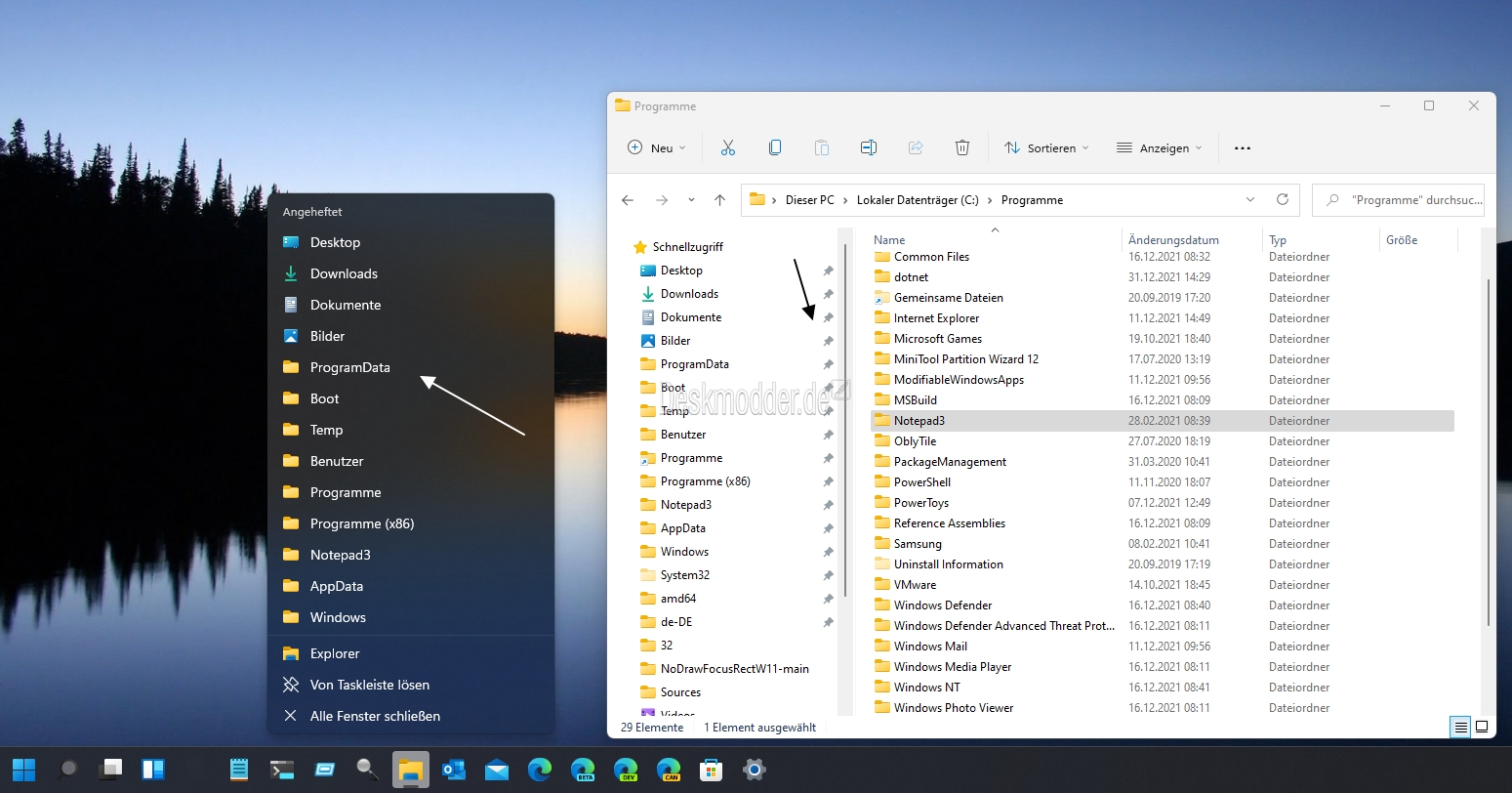1512x793 pixels.
Task: Select de-DE in the navigation pane
Action: pyautogui.click(x=676, y=622)
